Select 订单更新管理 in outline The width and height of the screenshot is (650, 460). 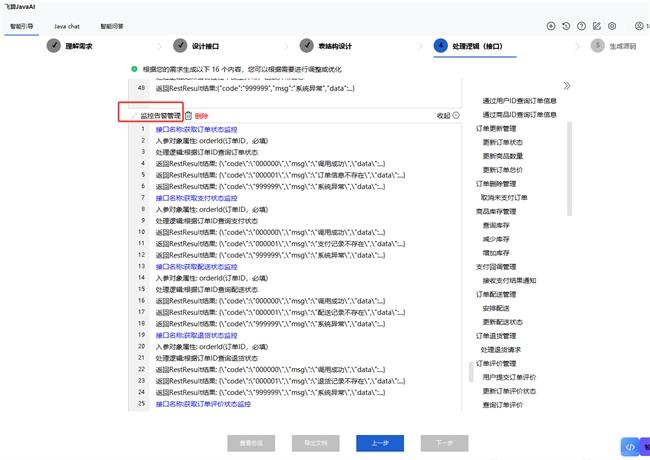[496, 128]
